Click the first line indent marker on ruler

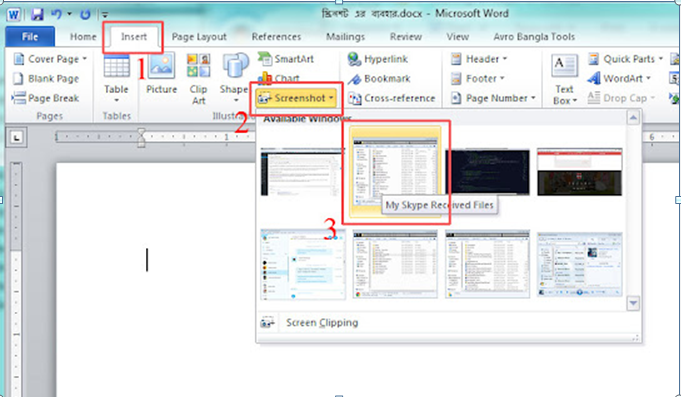[141, 131]
